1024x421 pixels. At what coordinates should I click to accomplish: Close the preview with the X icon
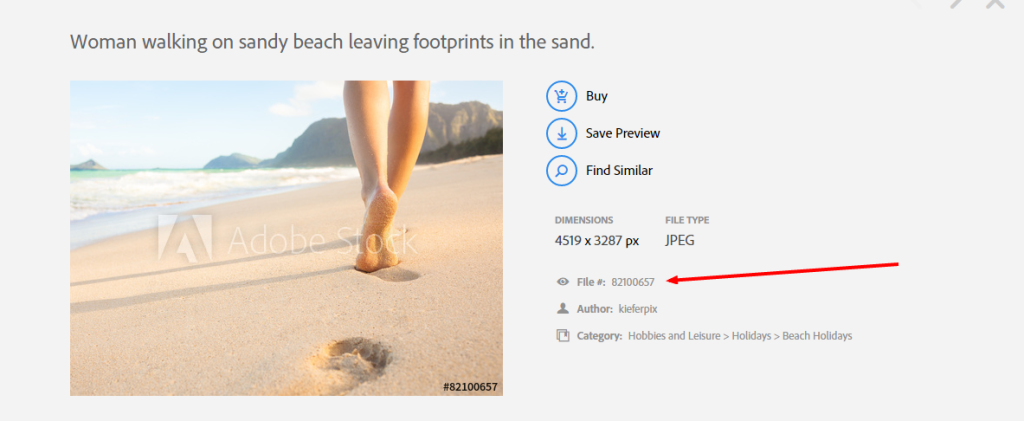coord(995,3)
